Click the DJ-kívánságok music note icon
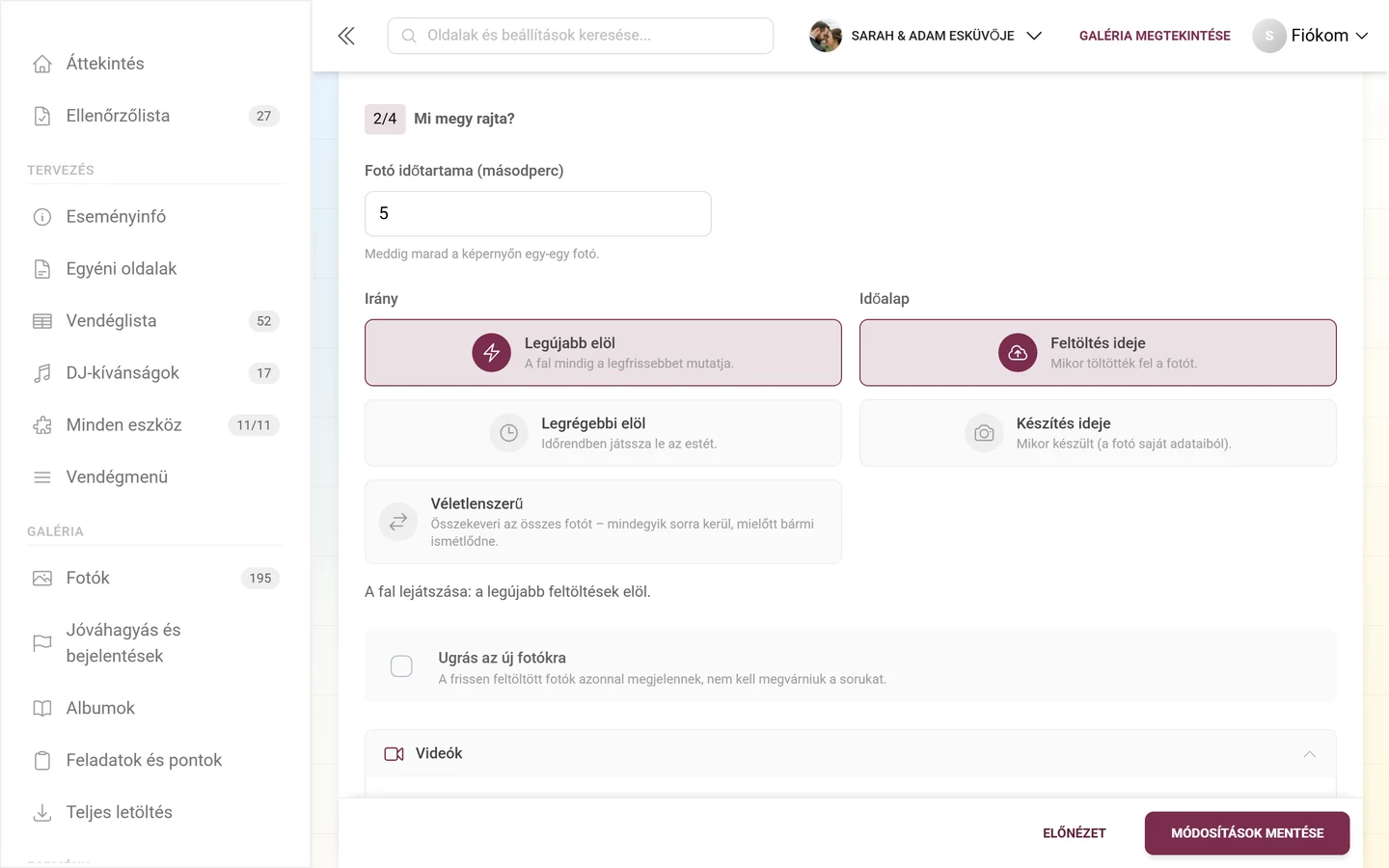 coord(42,373)
